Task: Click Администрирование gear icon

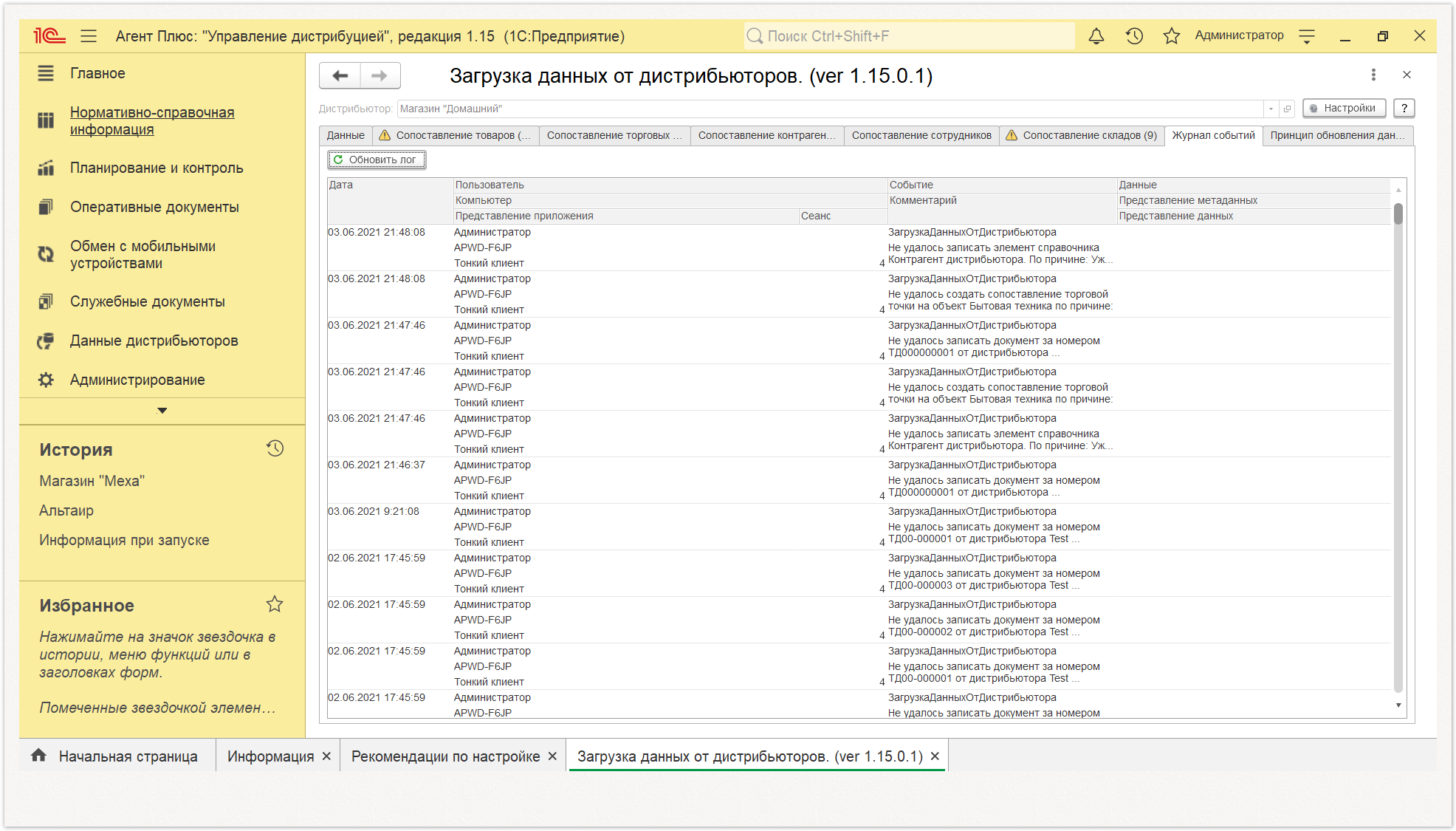Action: tap(46, 380)
